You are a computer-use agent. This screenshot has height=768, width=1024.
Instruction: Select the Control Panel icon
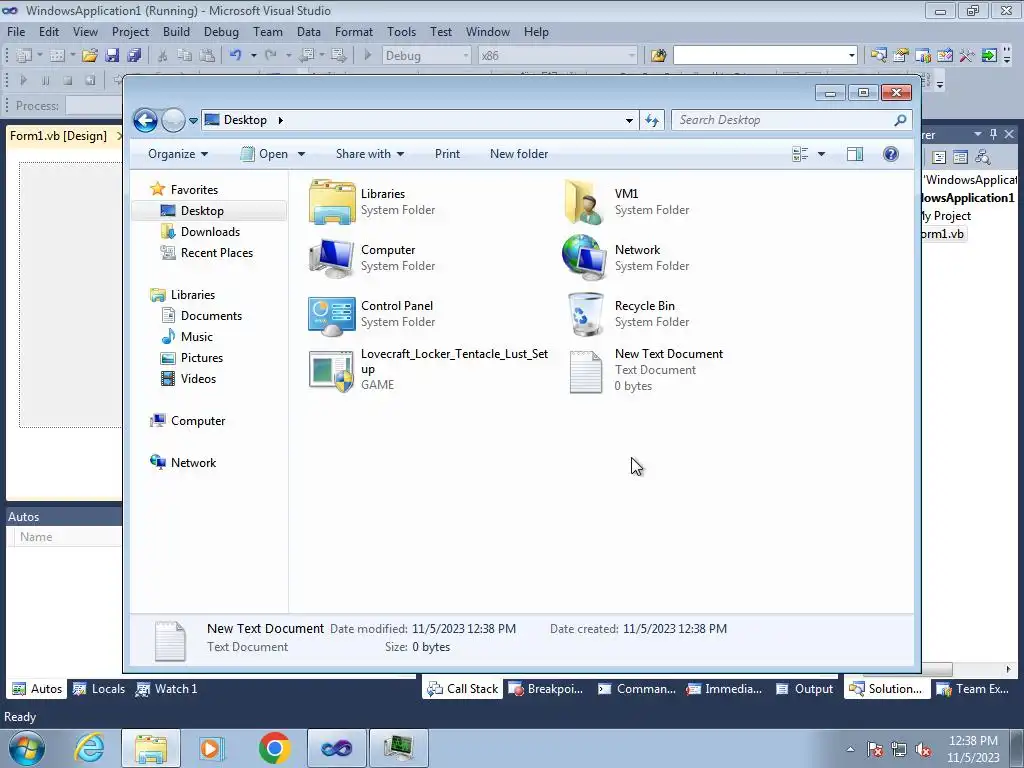click(332, 315)
